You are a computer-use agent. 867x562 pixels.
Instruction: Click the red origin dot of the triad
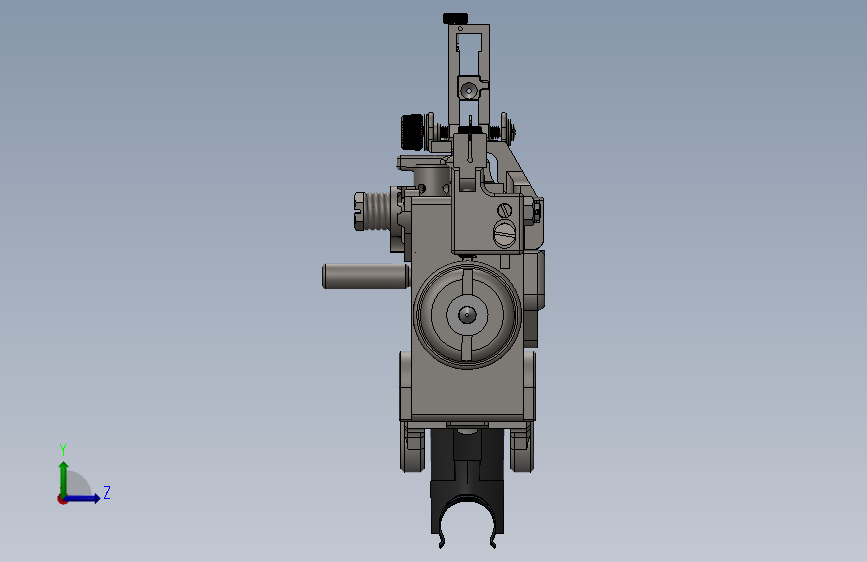pyautogui.click(x=62, y=499)
